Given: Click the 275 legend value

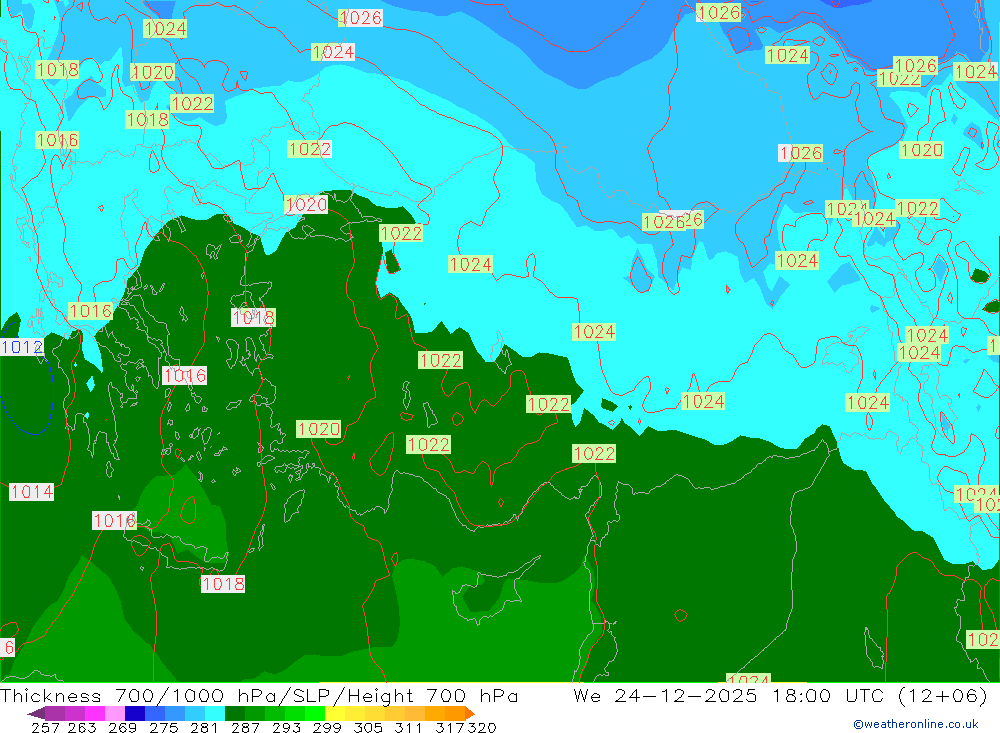Looking at the screenshot, I should coord(163,727).
